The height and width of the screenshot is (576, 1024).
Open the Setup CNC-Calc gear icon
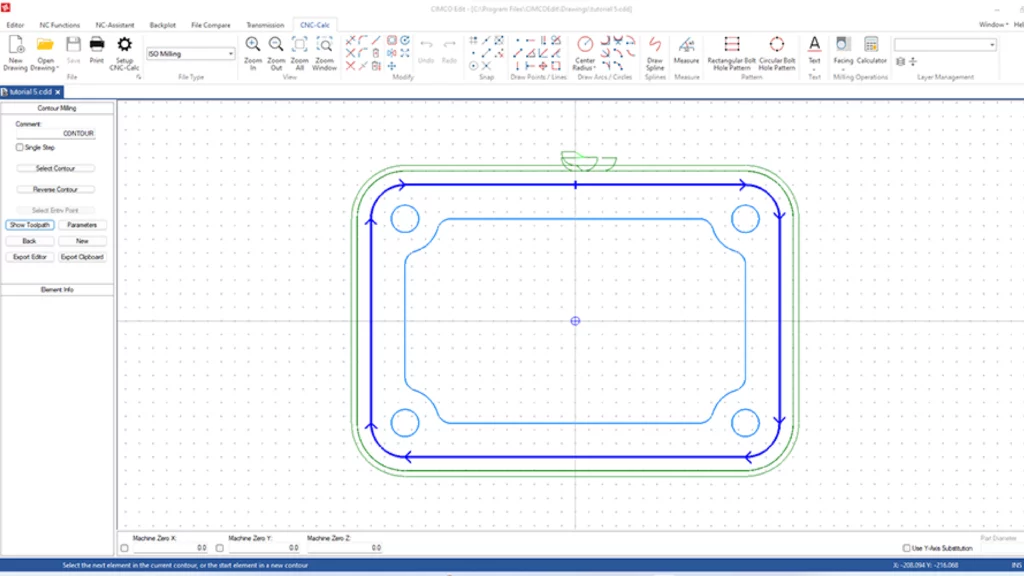[x=124, y=45]
